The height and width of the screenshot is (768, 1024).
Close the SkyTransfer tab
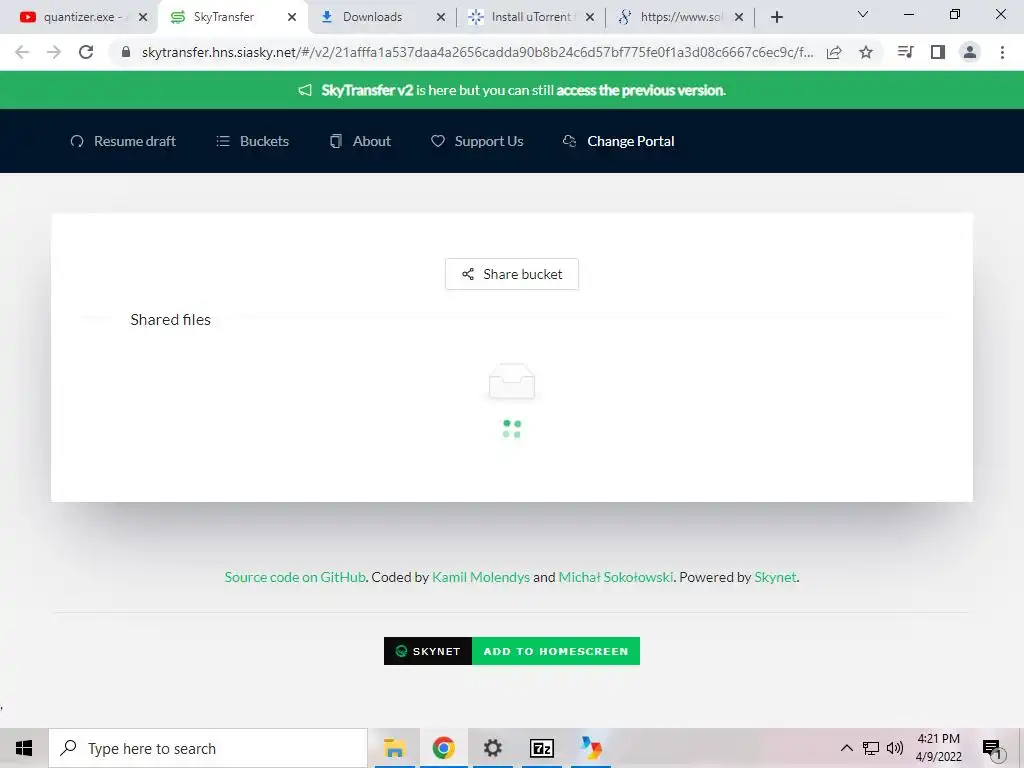point(292,17)
